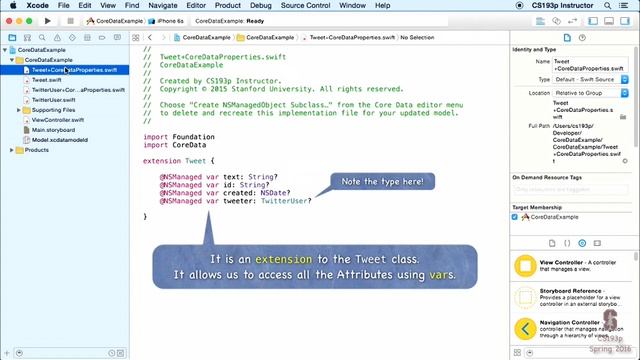Viewport: 640px width, 360px height.
Task: Toggle the Utilities pane visibility
Action: click(624, 21)
